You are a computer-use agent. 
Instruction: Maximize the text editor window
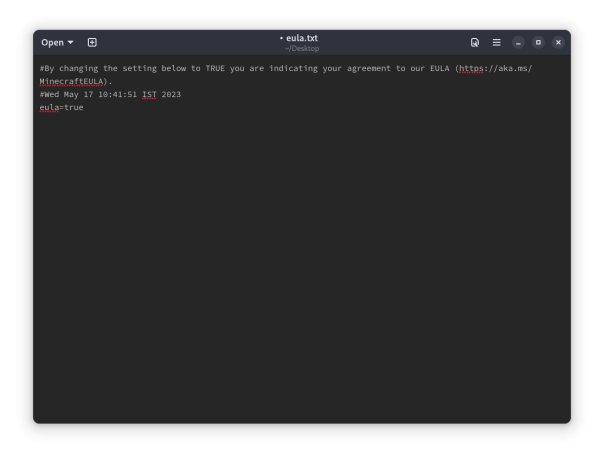tap(538, 42)
